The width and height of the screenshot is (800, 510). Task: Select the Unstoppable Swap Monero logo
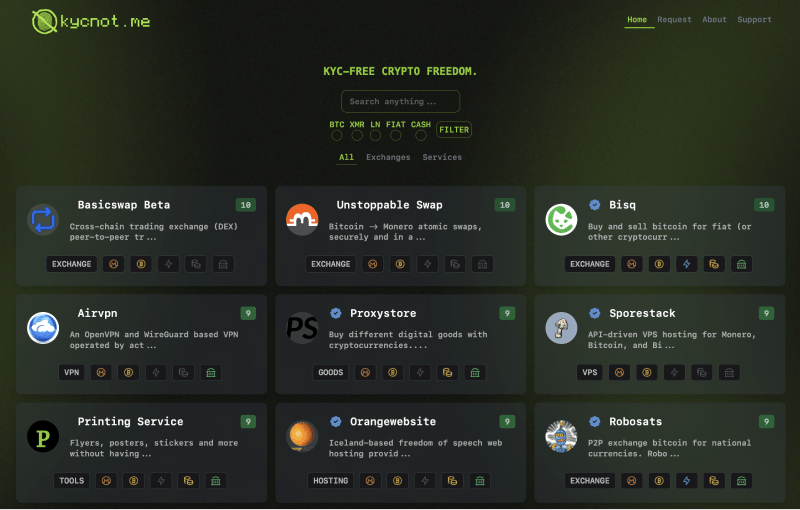tap(302, 220)
